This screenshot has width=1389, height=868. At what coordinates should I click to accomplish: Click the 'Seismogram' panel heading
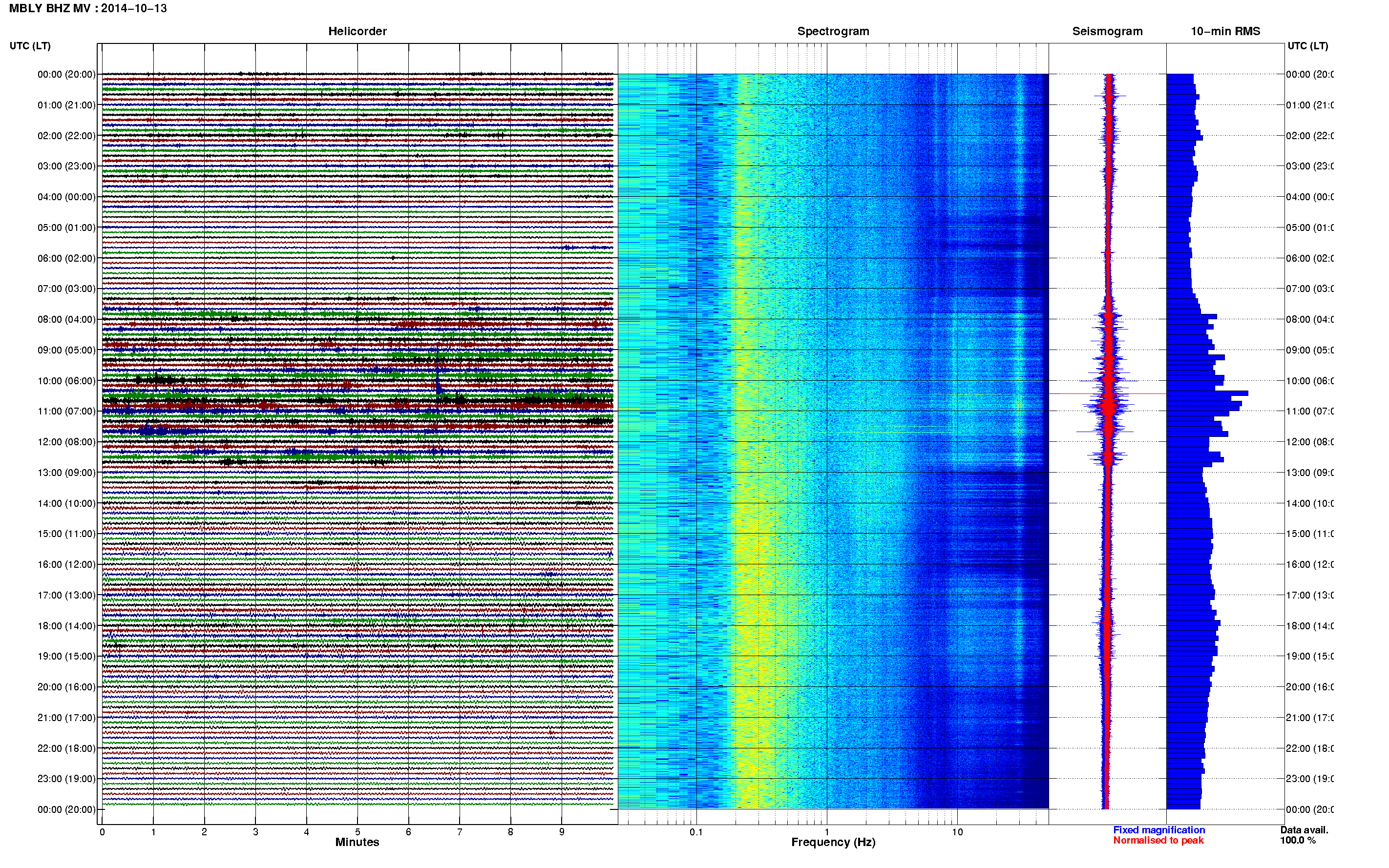pyautogui.click(x=1107, y=32)
